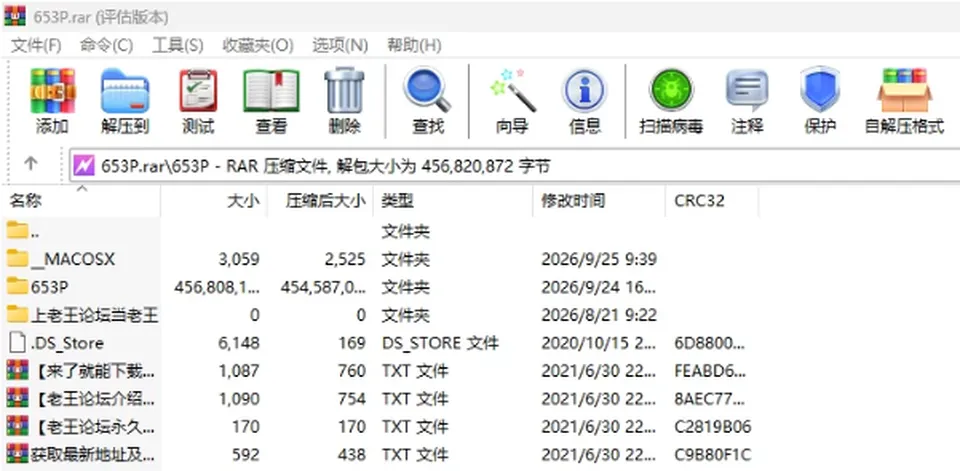960x471 pixels.
Task: Select icon of 获取最新地址及 TXT file
Action: (x=17, y=454)
